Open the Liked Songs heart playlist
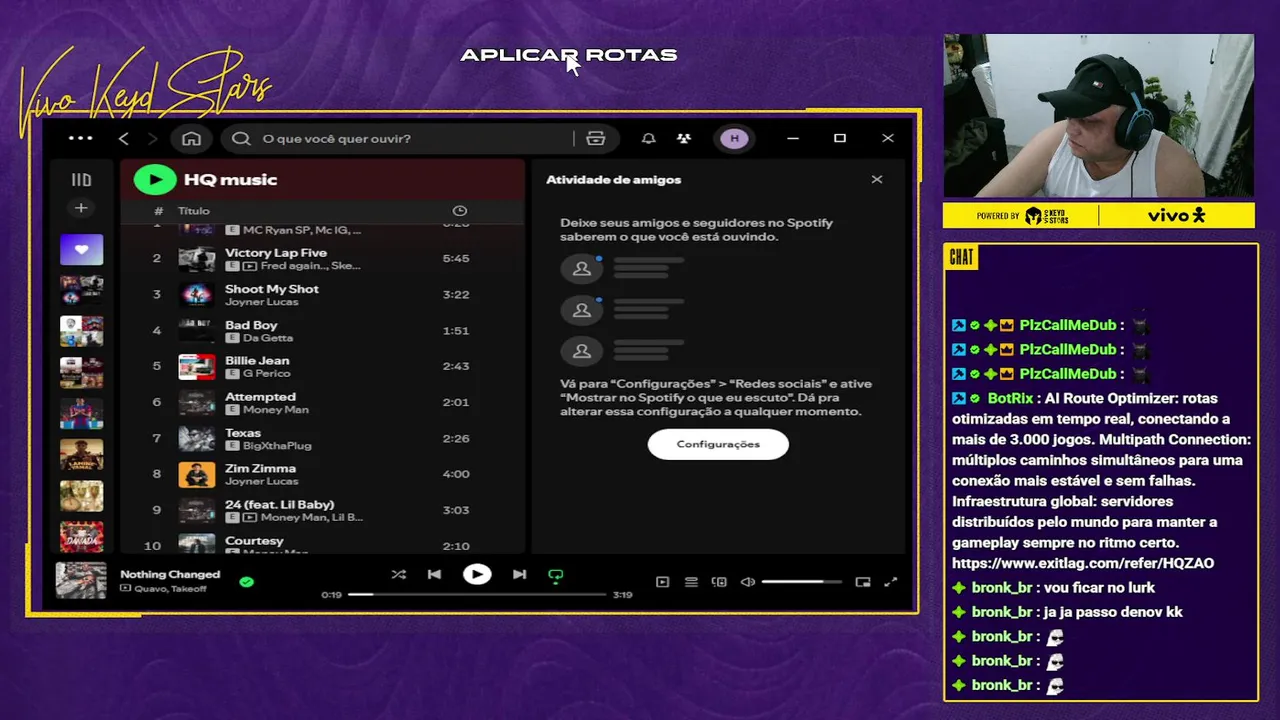Screen dimensions: 1280x720 click(x=81, y=249)
